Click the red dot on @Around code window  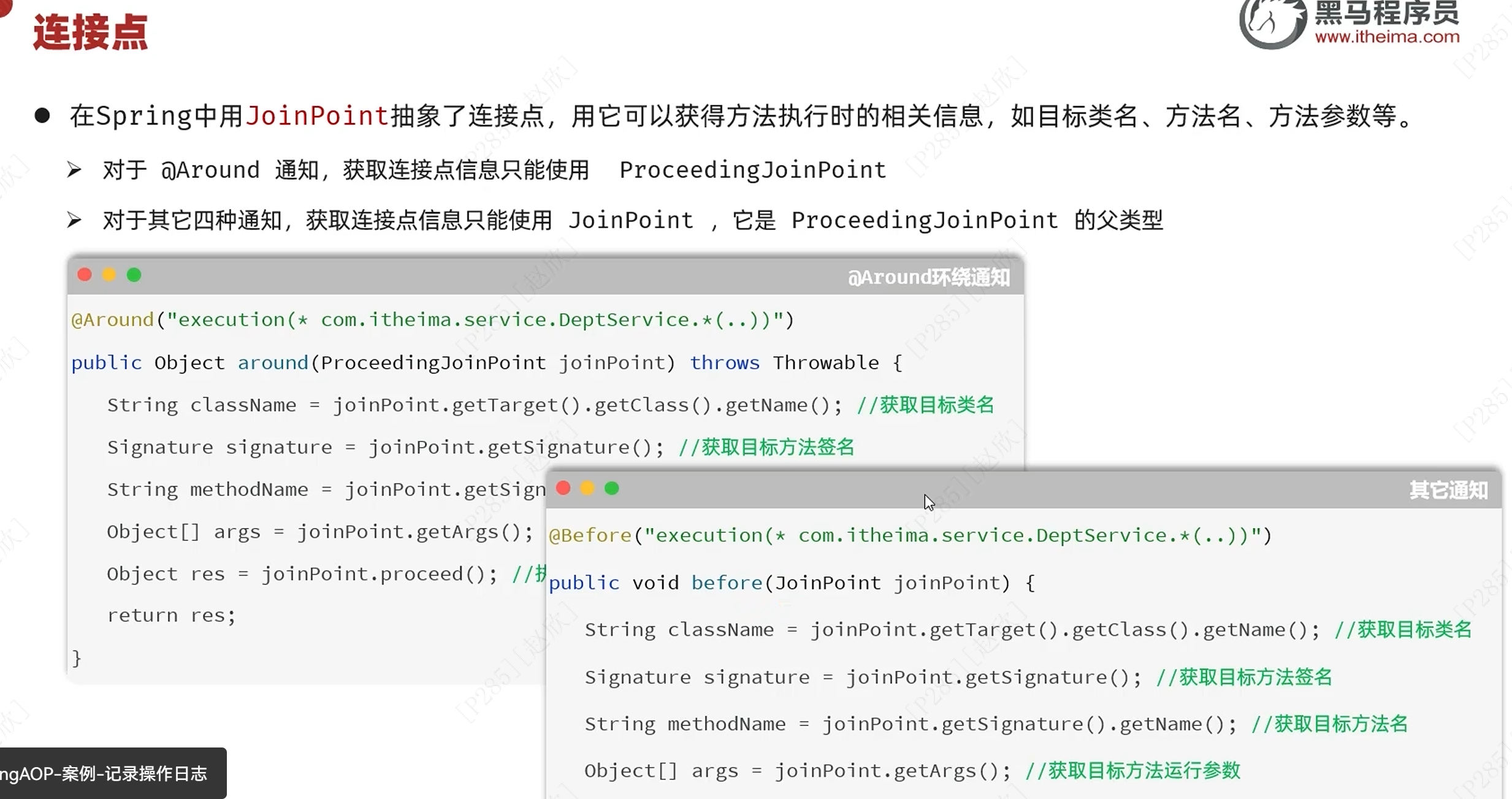tap(85, 275)
